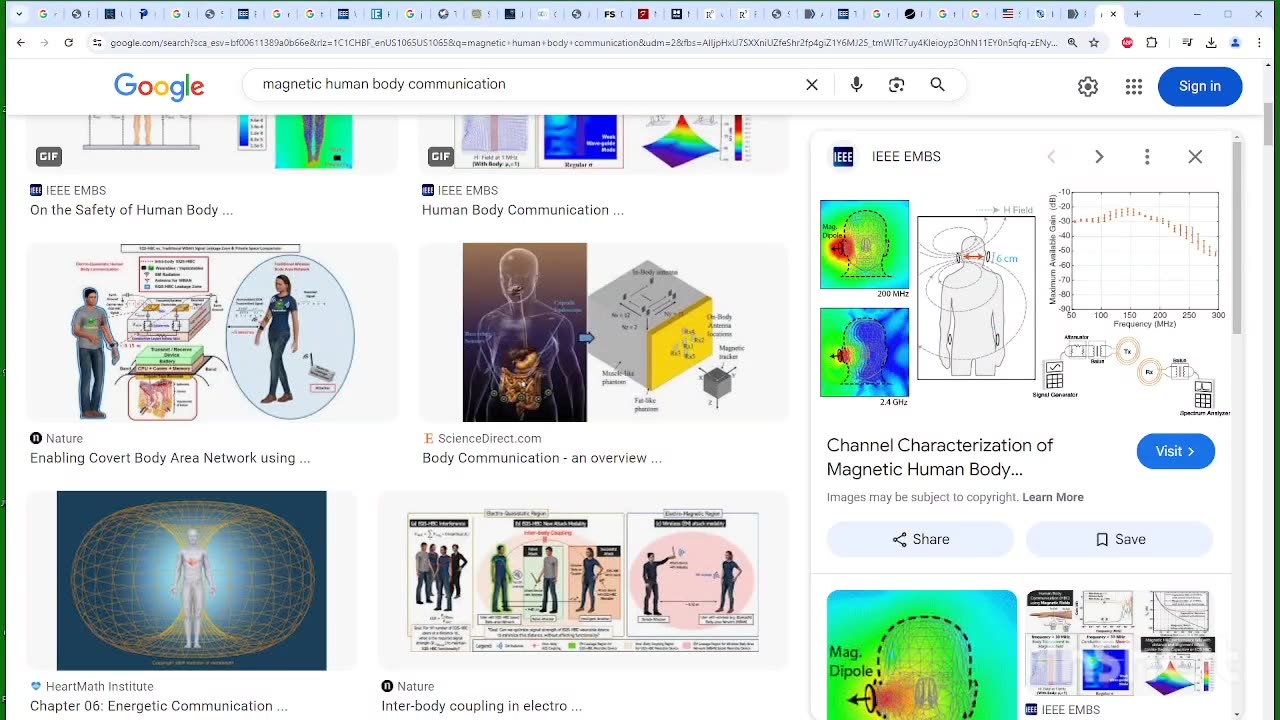Select the ScienceDirect body antenna thumbnail
Screen dimensions: 1280x720
(x=604, y=332)
